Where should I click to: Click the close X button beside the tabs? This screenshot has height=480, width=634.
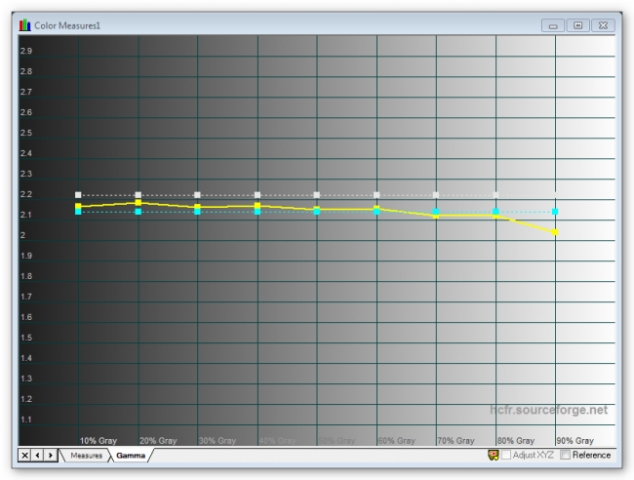[x=26, y=455]
